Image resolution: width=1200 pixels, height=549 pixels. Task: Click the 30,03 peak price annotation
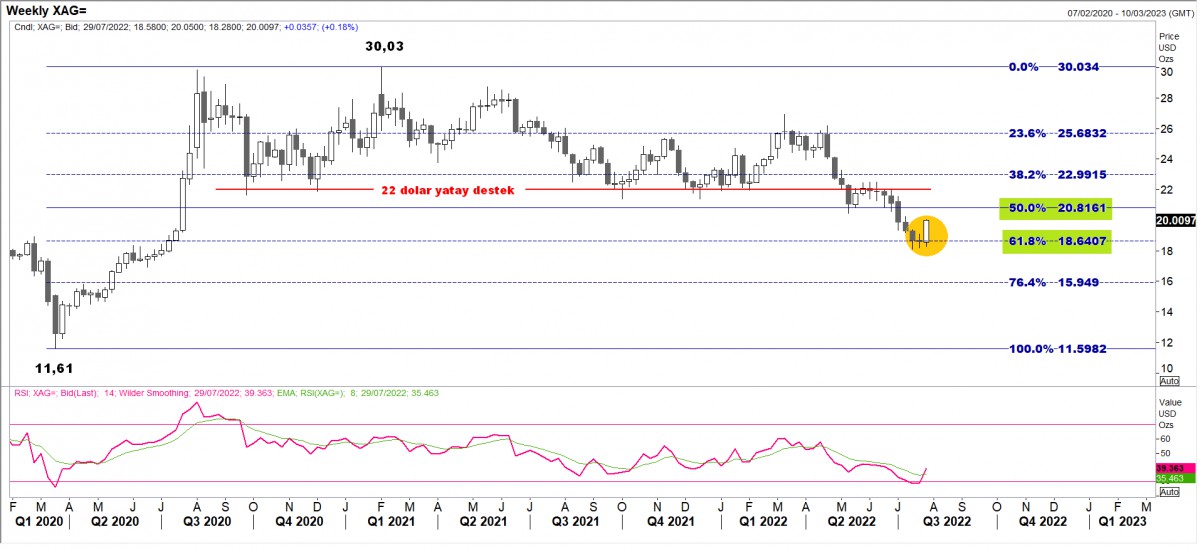[385, 47]
